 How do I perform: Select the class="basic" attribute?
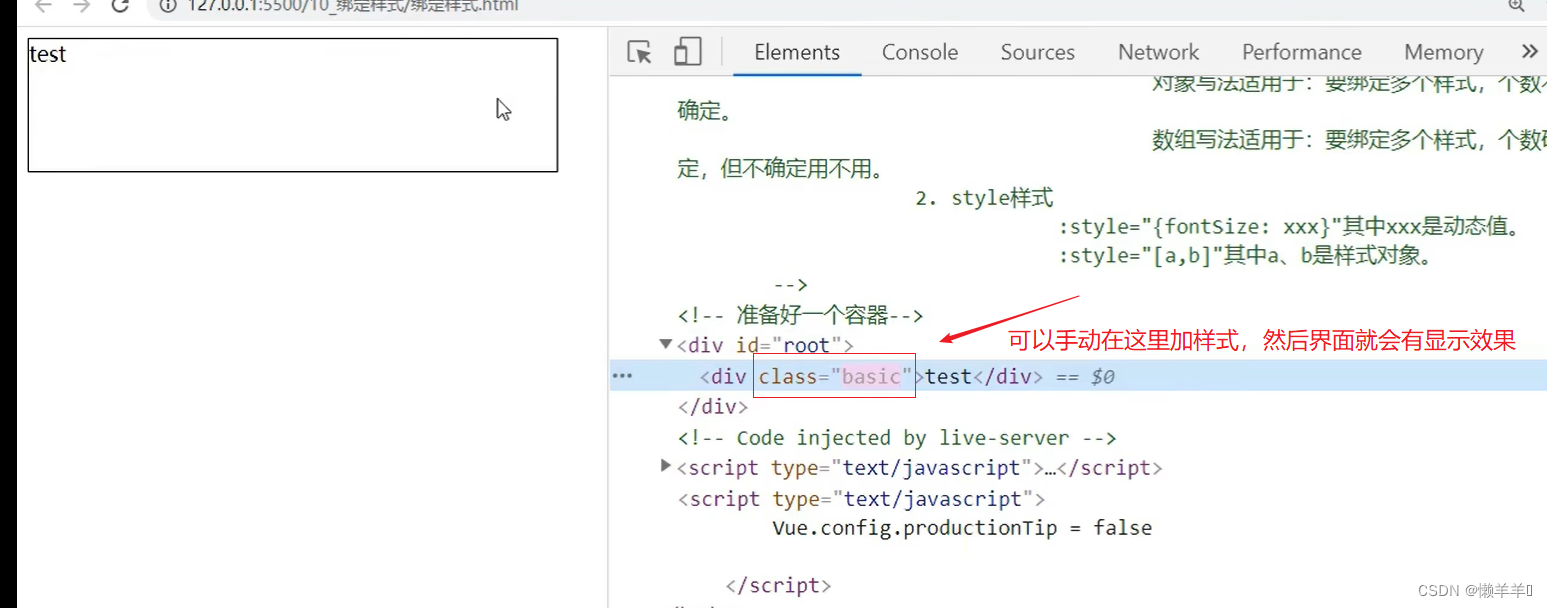[x=836, y=376]
